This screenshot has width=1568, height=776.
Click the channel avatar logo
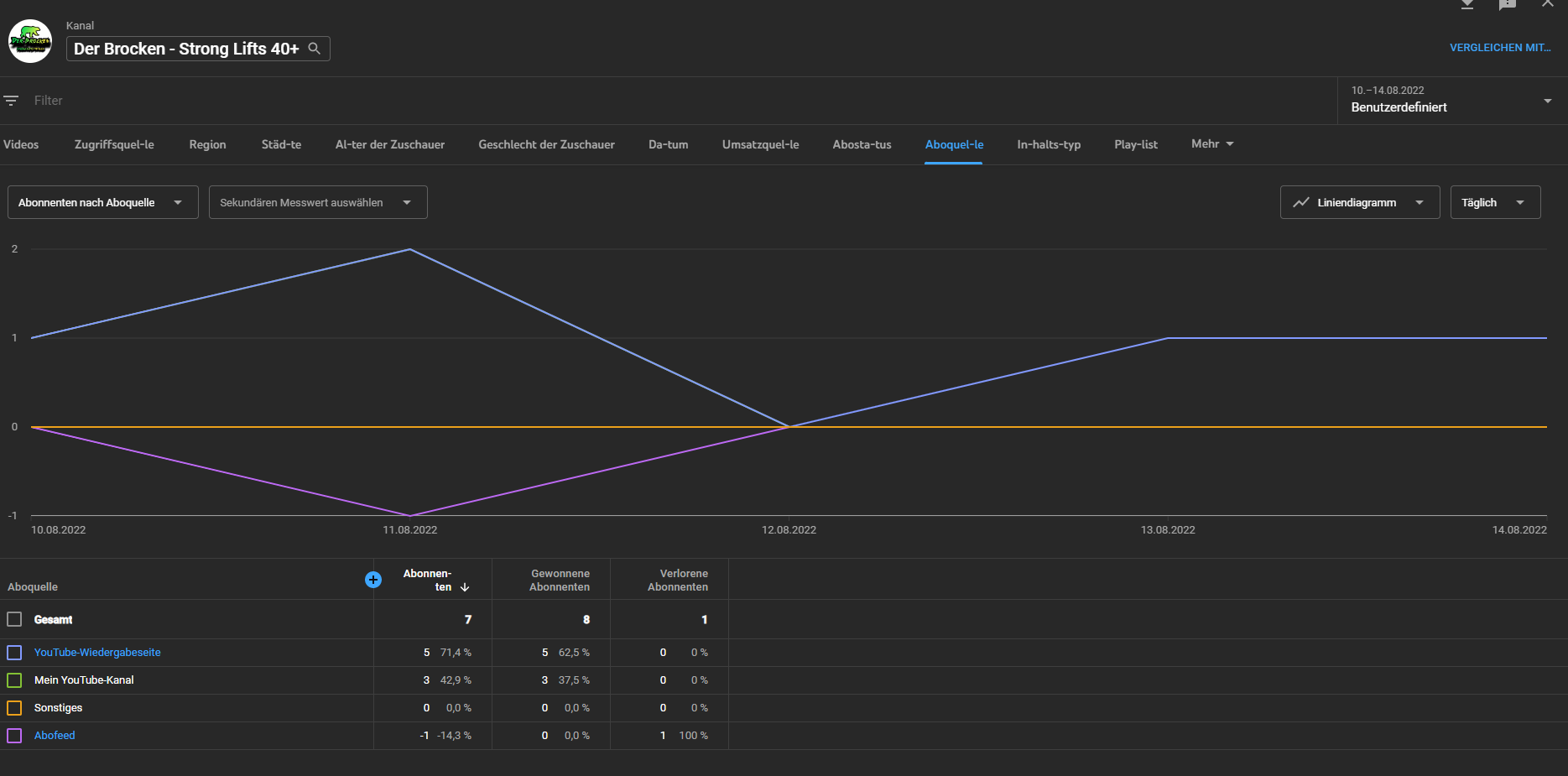point(30,41)
